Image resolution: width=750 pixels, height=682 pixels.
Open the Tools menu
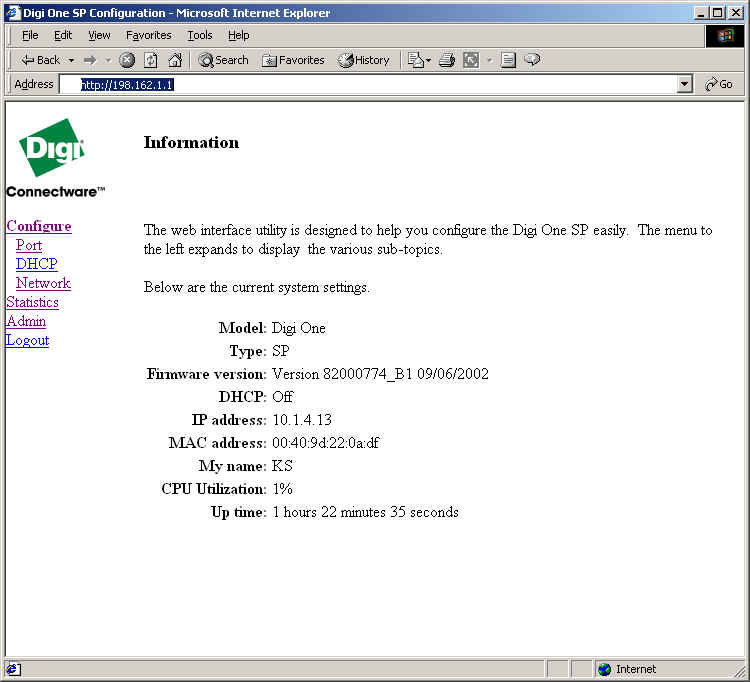click(200, 35)
